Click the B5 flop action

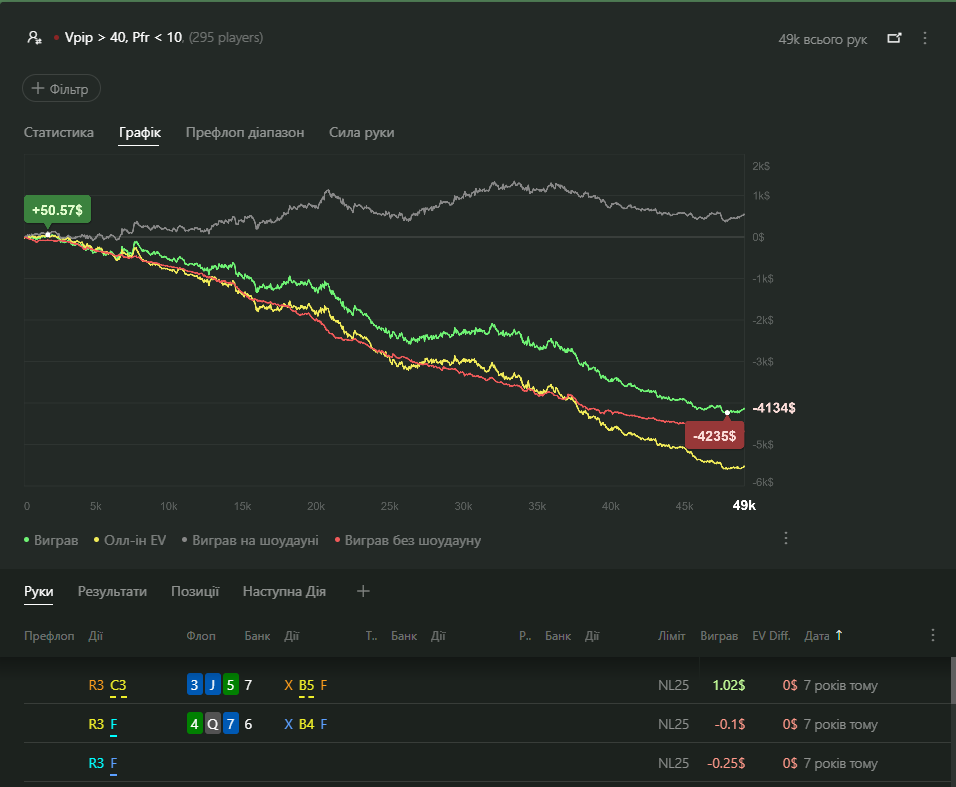coord(306,685)
